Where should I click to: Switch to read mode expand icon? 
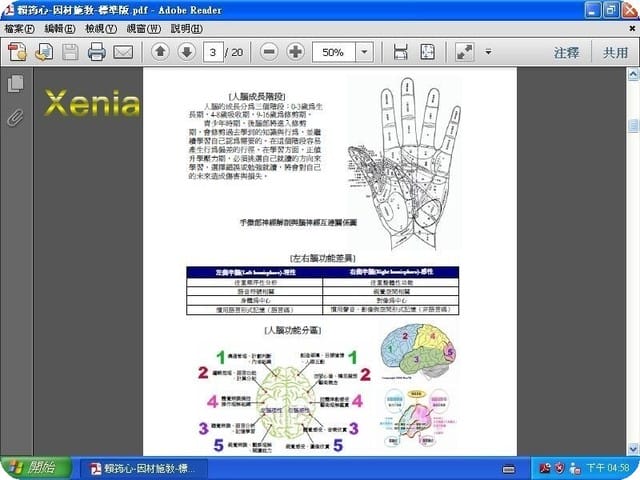[x=464, y=52]
